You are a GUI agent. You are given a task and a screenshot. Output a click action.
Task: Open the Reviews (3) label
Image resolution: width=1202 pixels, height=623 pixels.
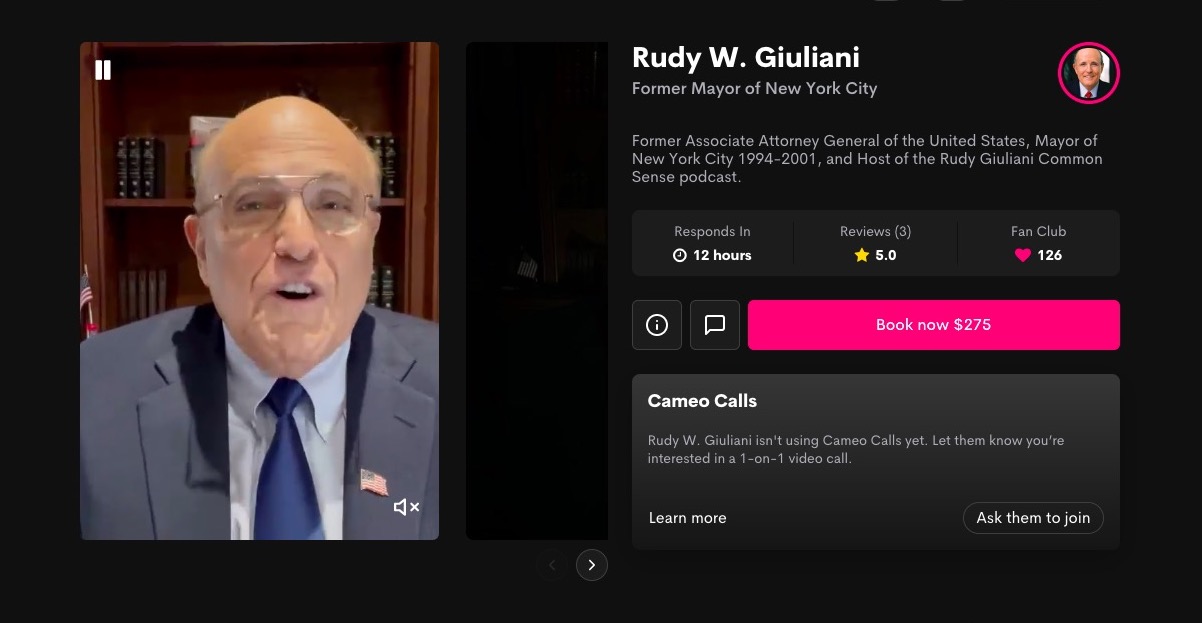(875, 231)
